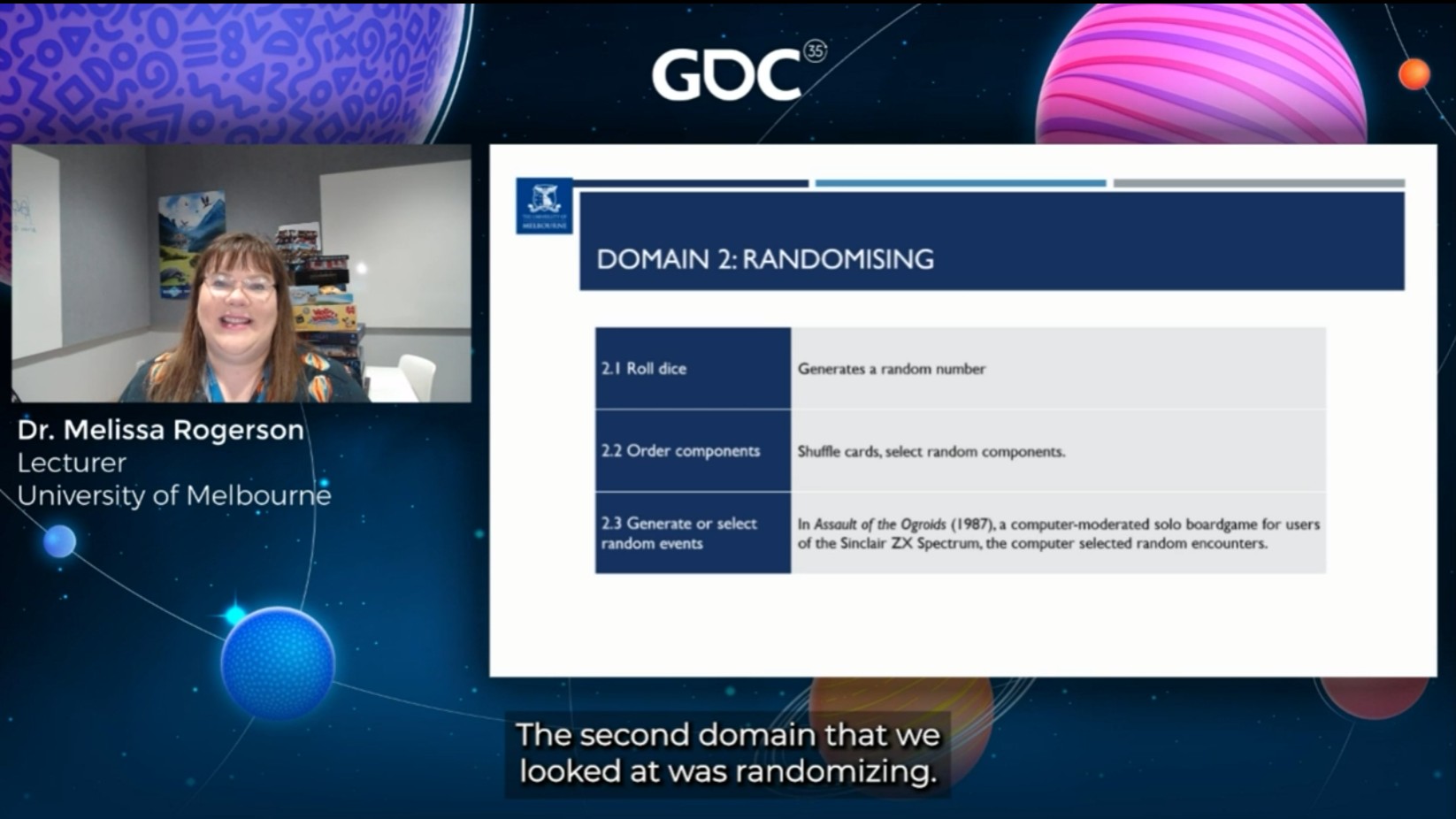The image size is (1456, 819).
Task: Click the 'Assault of the Ogroids (1987)' description
Action: click(1058, 533)
